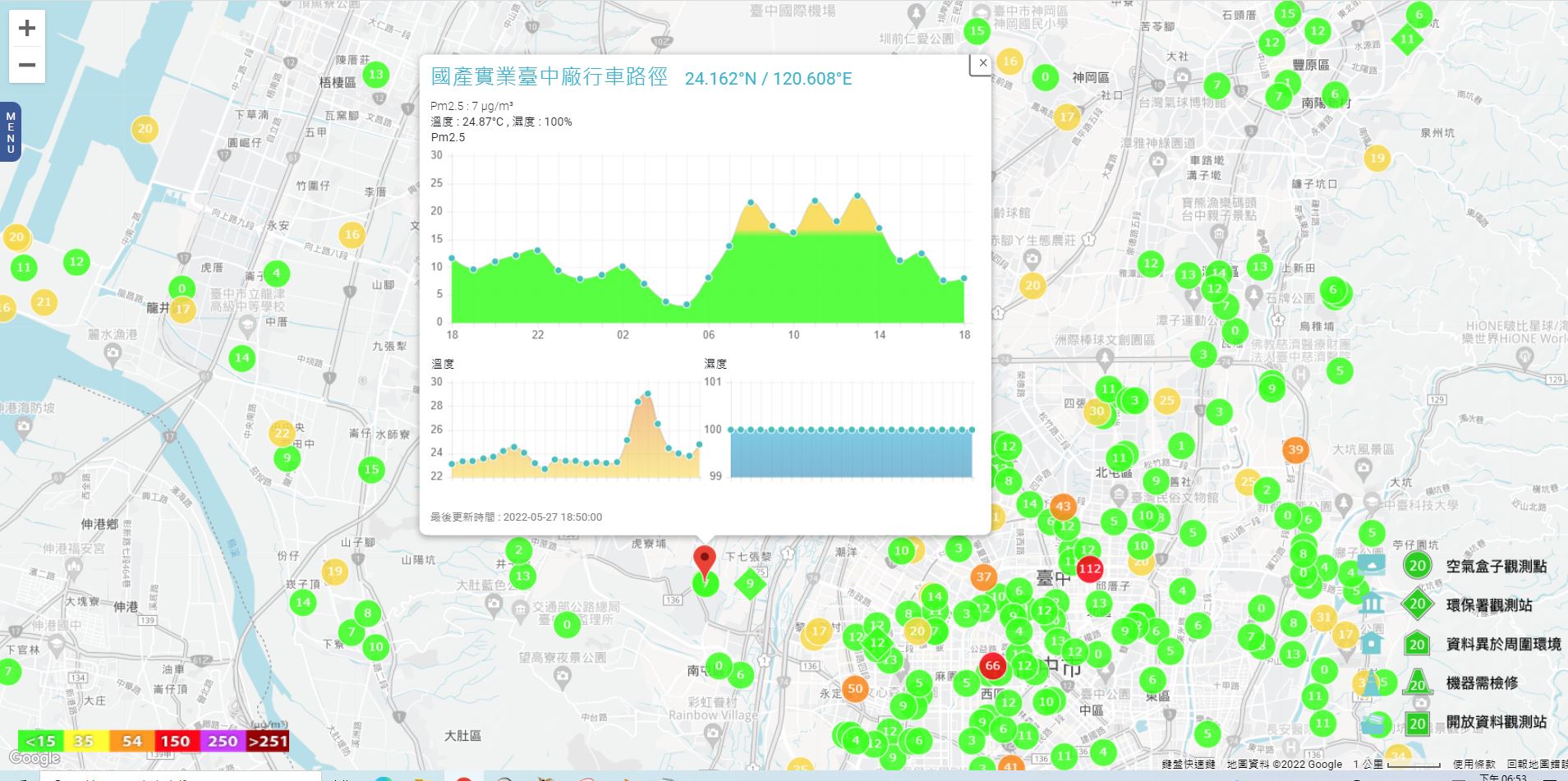Select the orange 43 sensor marker
1568x781 pixels.
coord(1063,506)
